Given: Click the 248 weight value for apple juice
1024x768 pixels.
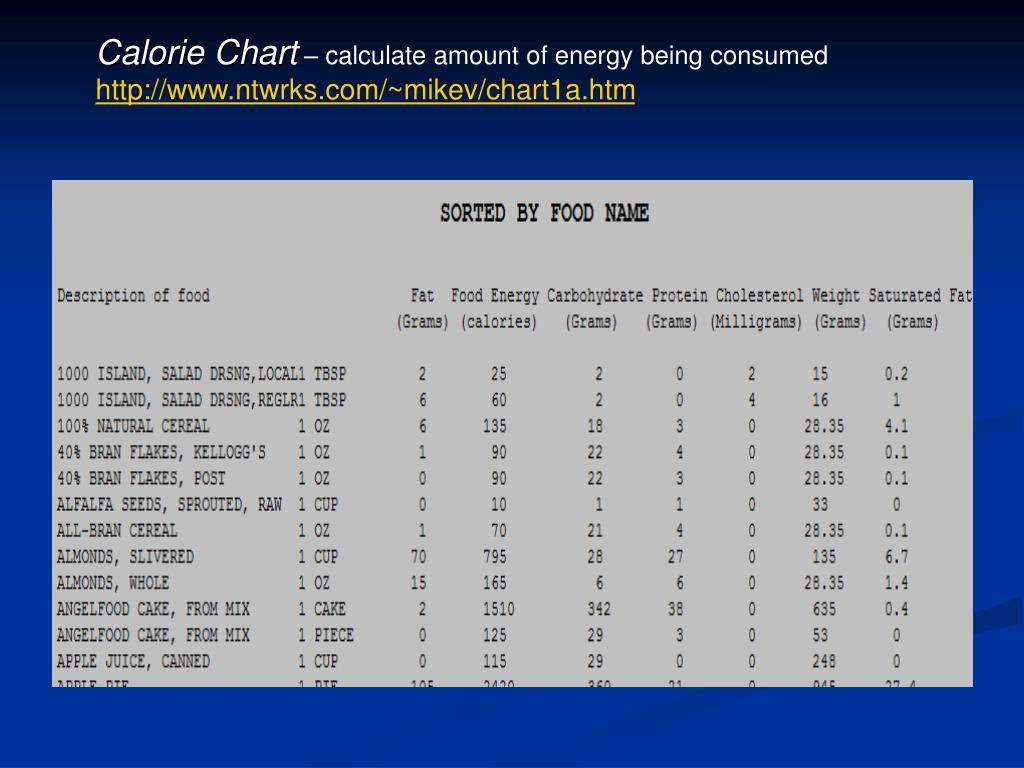Looking at the screenshot, I should tap(824, 662).
